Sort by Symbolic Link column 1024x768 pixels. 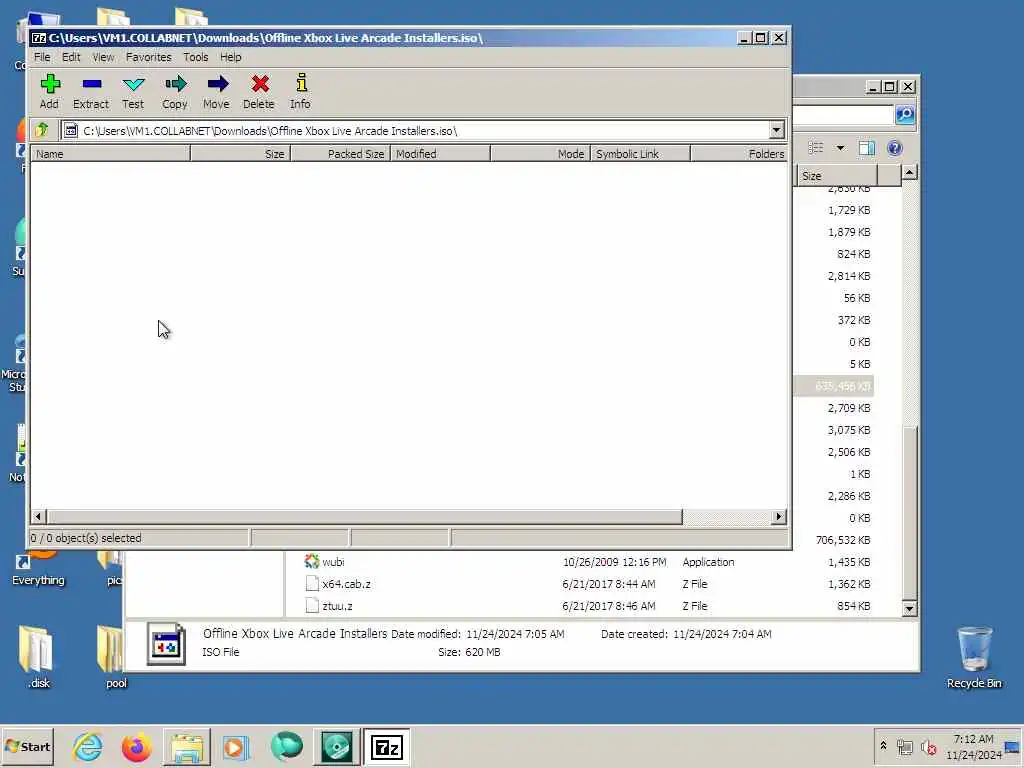(640, 153)
